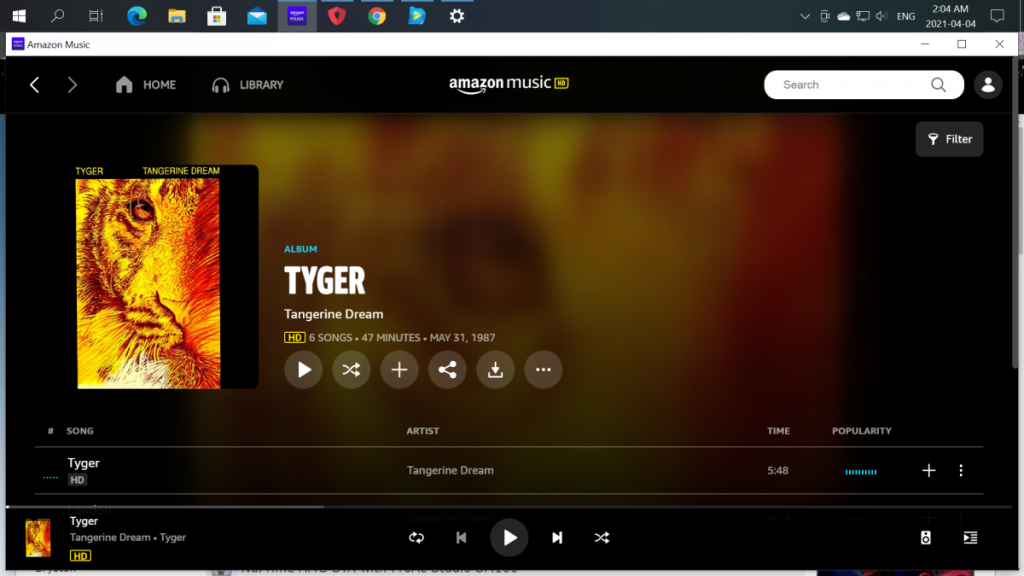Open Mail app from taskbar

click(x=257, y=16)
